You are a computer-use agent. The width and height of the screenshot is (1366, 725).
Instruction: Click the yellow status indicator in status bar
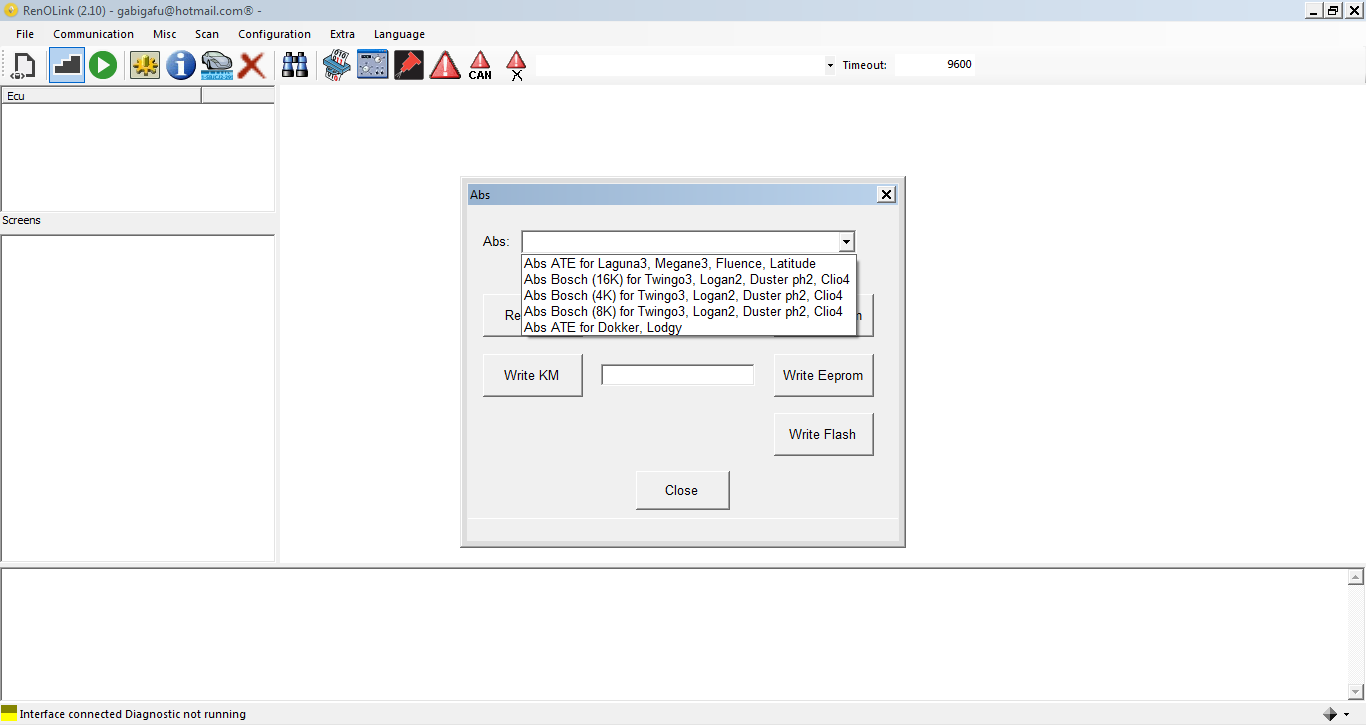pos(9,713)
